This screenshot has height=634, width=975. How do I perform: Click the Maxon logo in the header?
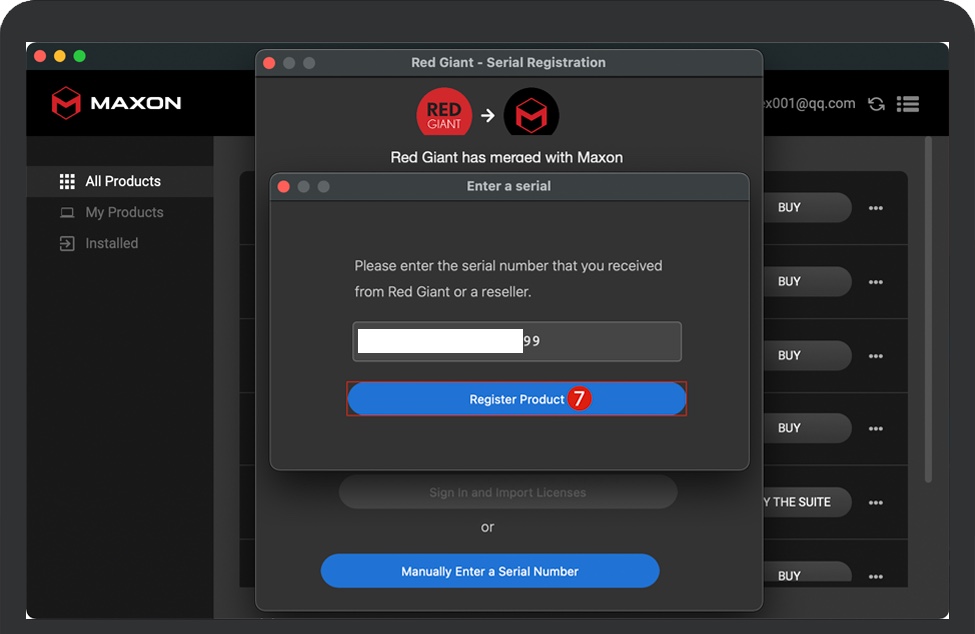click(x=116, y=103)
